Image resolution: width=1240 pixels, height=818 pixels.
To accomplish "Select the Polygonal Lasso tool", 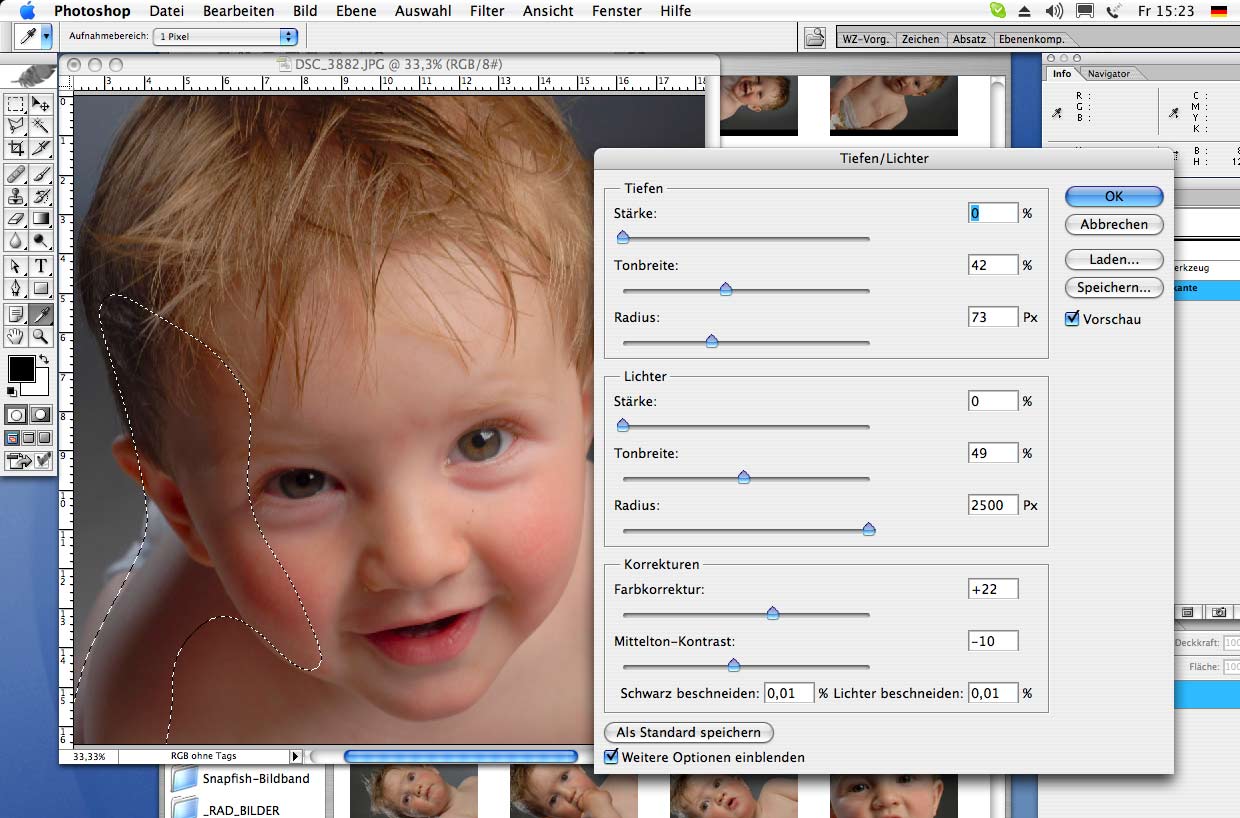I will (16, 126).
